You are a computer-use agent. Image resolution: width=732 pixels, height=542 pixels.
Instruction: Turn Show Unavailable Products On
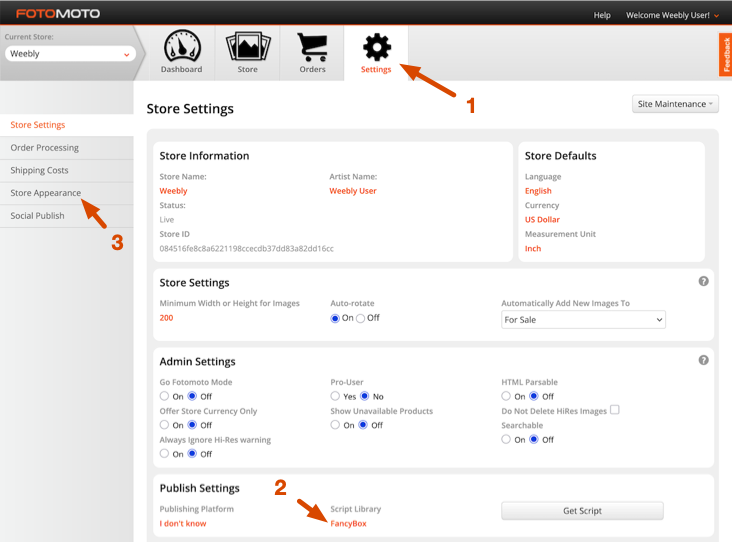(x=335, y=424)
